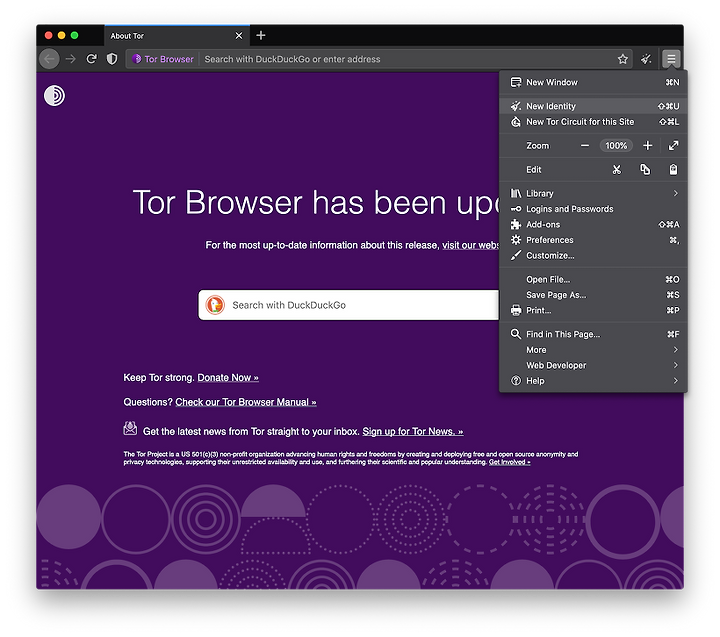Open the Donate Now link
The image size is (720, 637).
228,378
